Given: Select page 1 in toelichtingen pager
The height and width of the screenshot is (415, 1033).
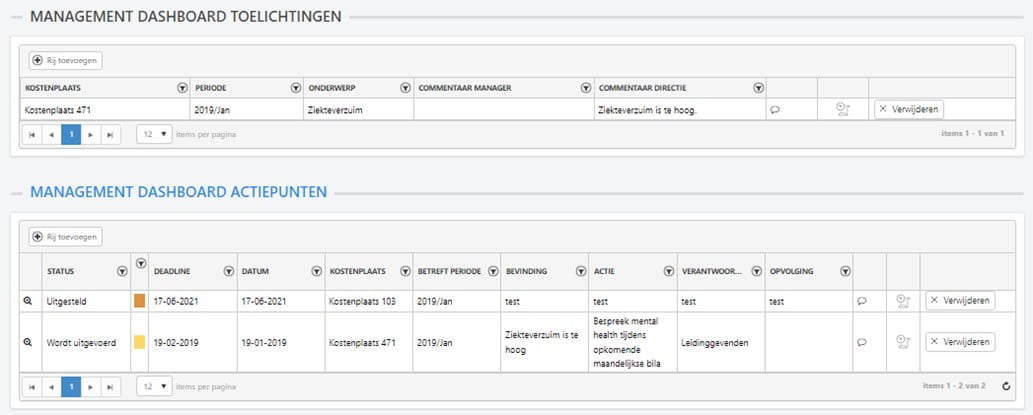Looking at the screenshot, I should point(70,135).
